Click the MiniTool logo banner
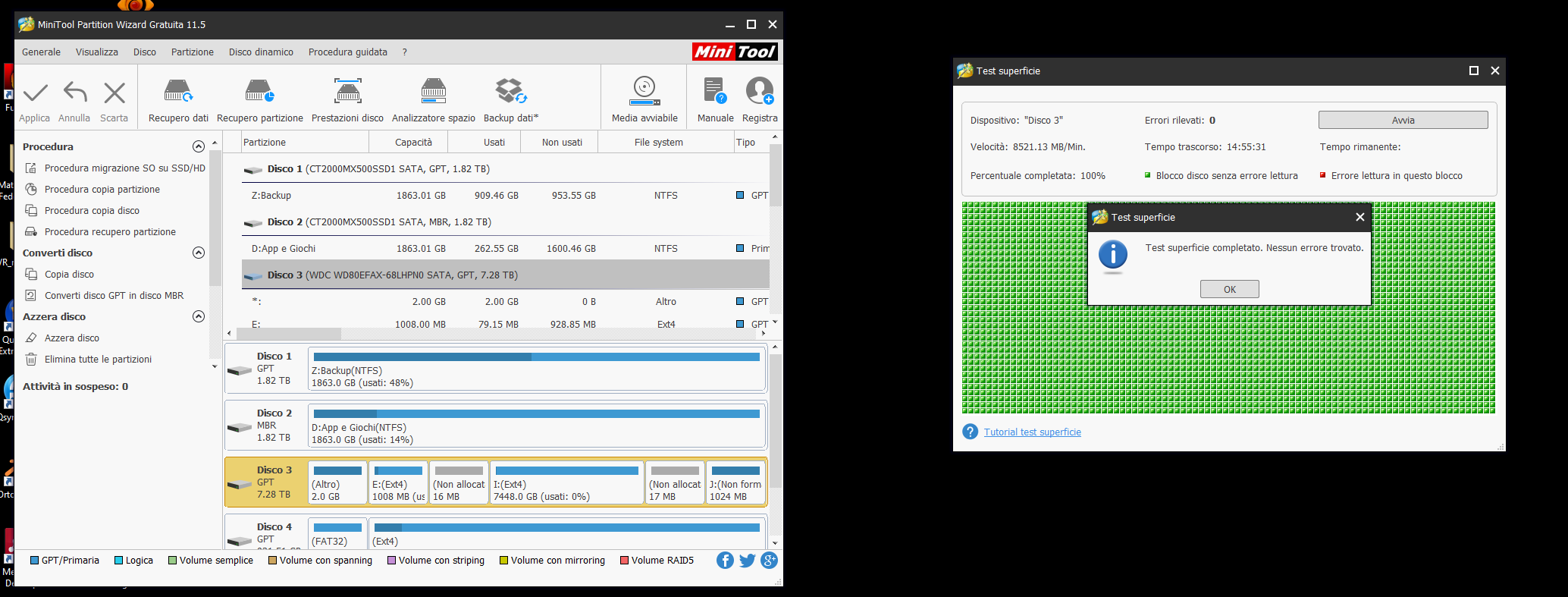 coord(735,52)
